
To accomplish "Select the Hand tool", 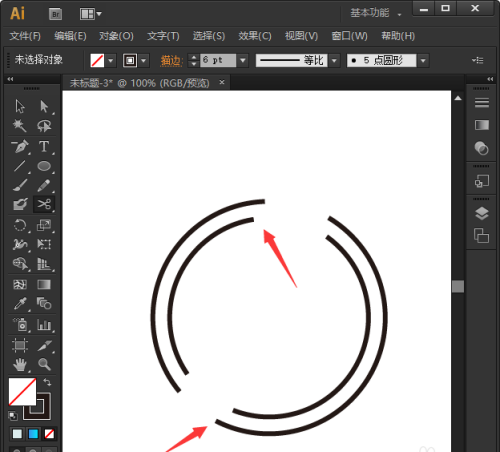I will pos(20,364).
